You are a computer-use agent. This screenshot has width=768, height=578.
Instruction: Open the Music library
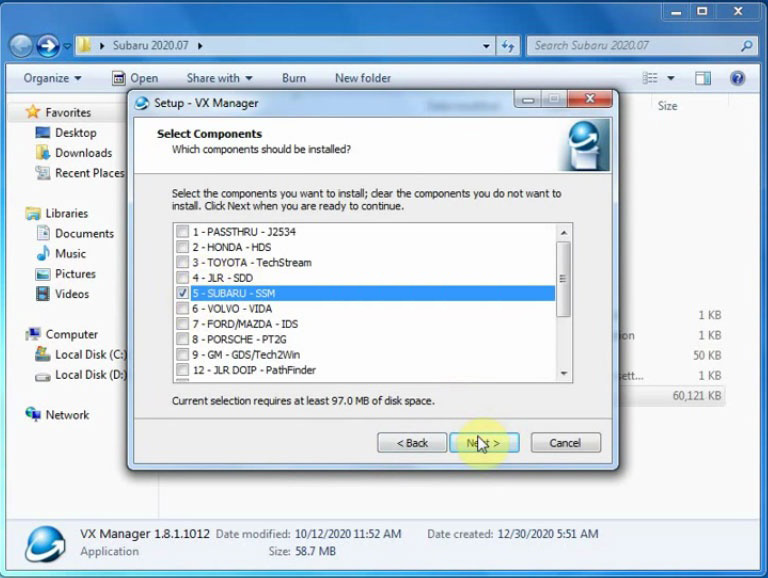click(x=71, y=254)
